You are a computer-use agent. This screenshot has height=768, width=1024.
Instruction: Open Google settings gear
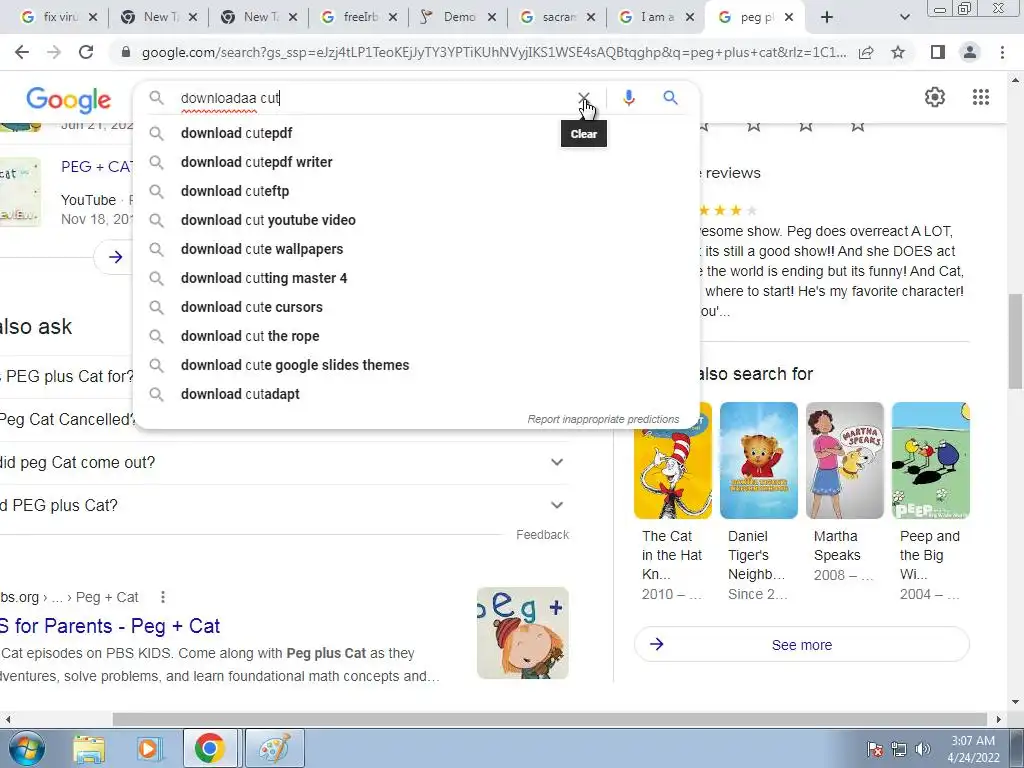(935, 97)
